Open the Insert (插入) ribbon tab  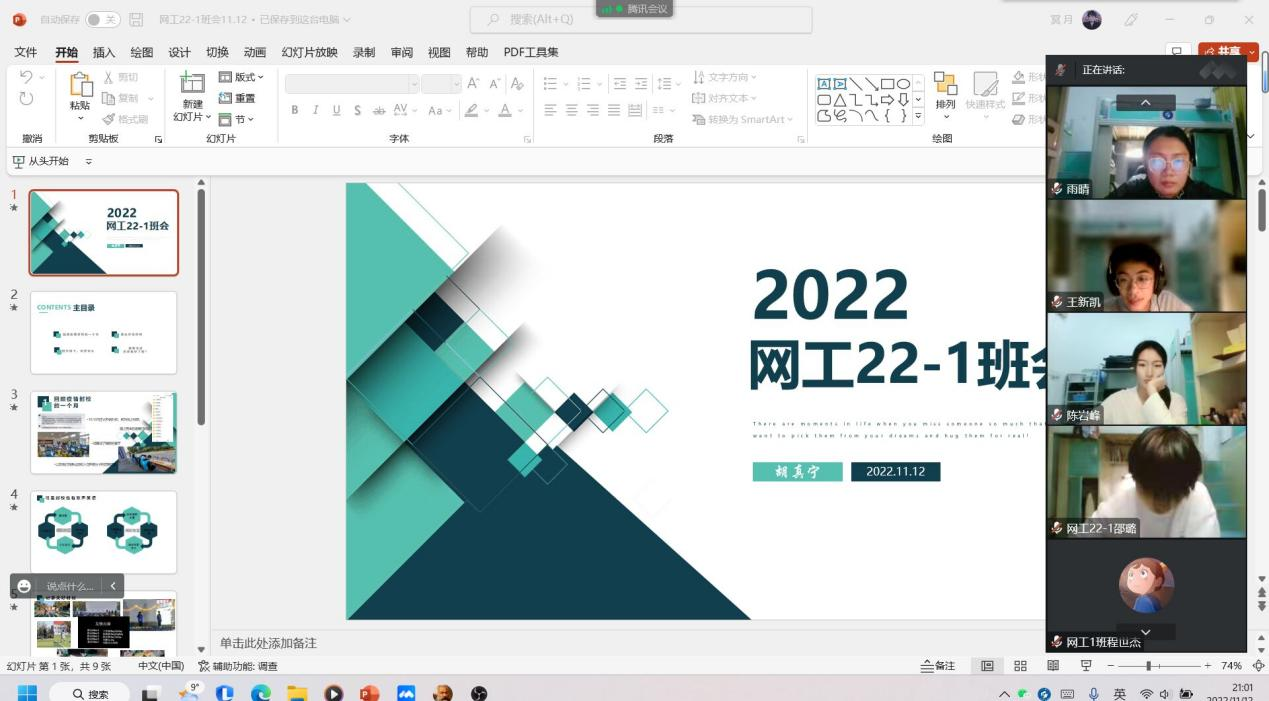click(x=104, y=52)
